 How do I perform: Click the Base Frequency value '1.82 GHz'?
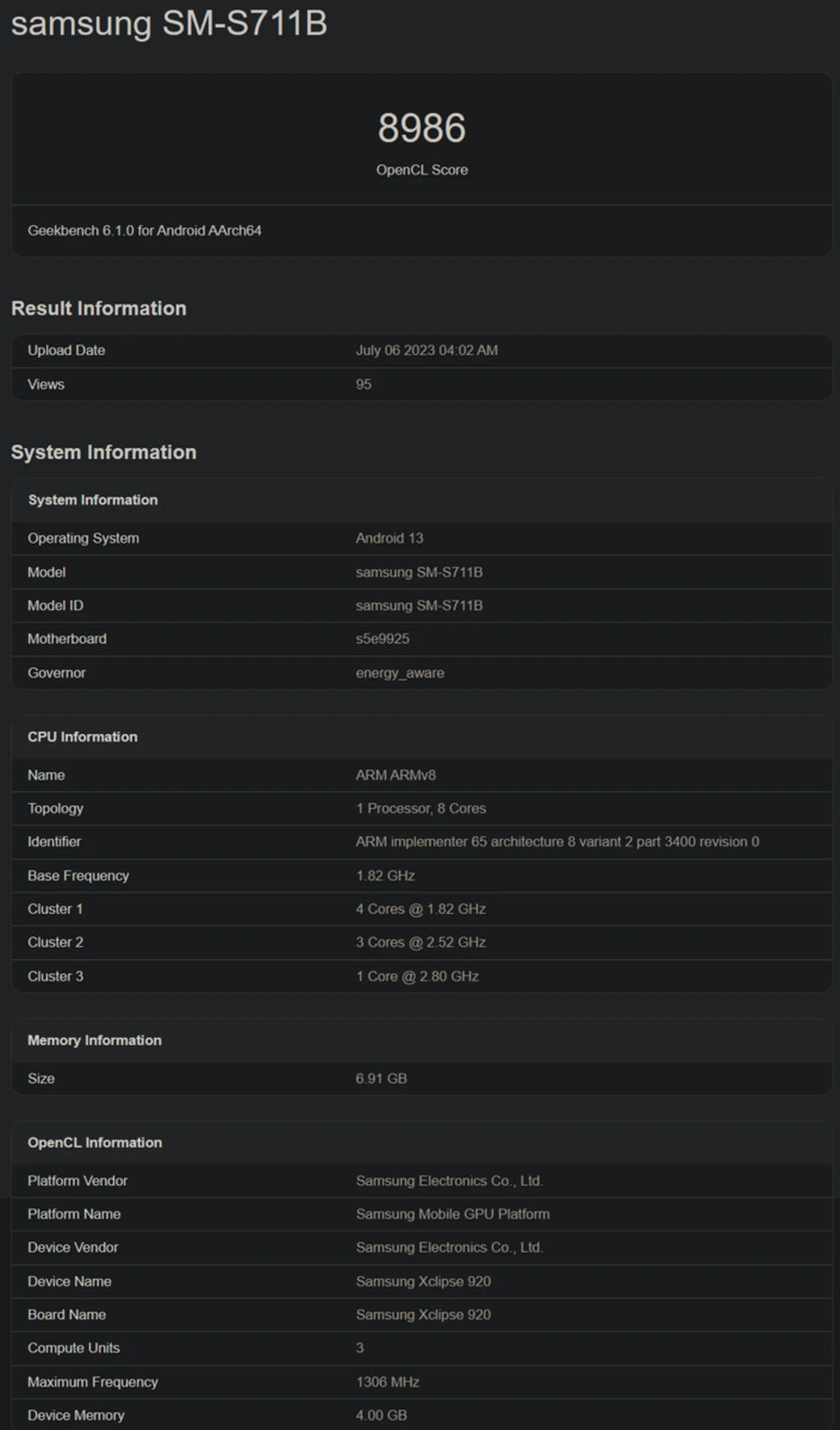(386, 875)
